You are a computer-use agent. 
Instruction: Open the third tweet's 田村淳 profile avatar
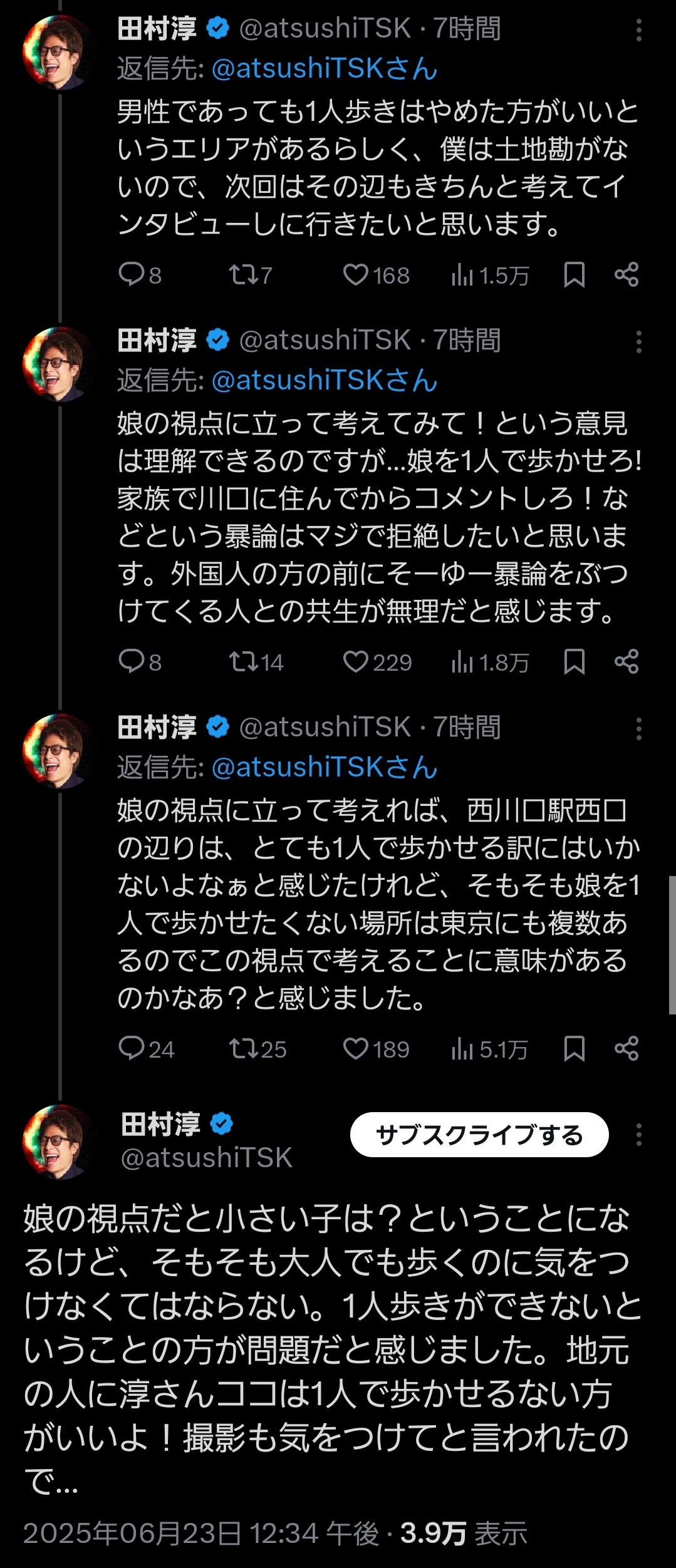[x=58, y=751]
